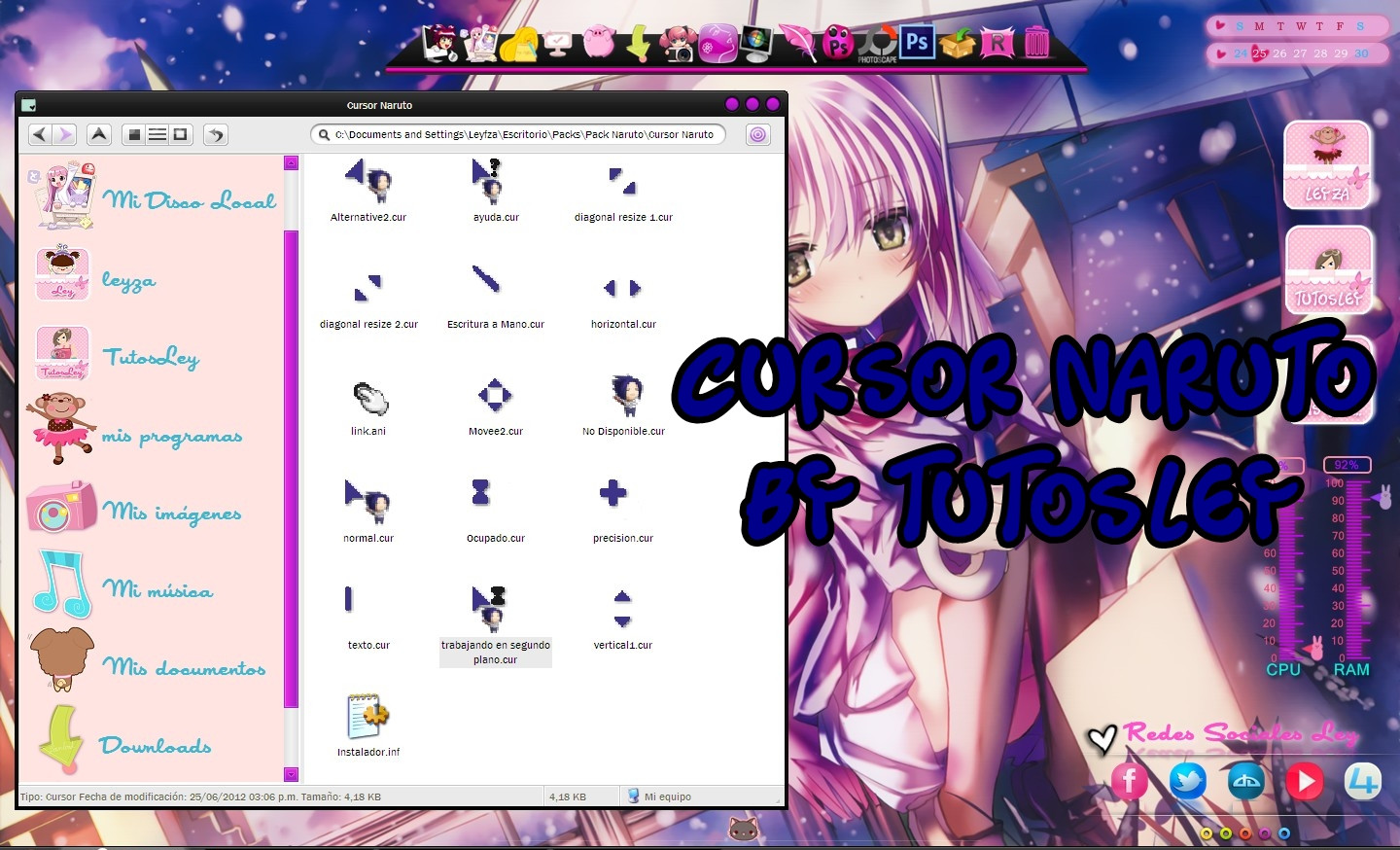Select Instalador.inf file
This screenshot has height=850, width=1400.
tap(368, 726)
